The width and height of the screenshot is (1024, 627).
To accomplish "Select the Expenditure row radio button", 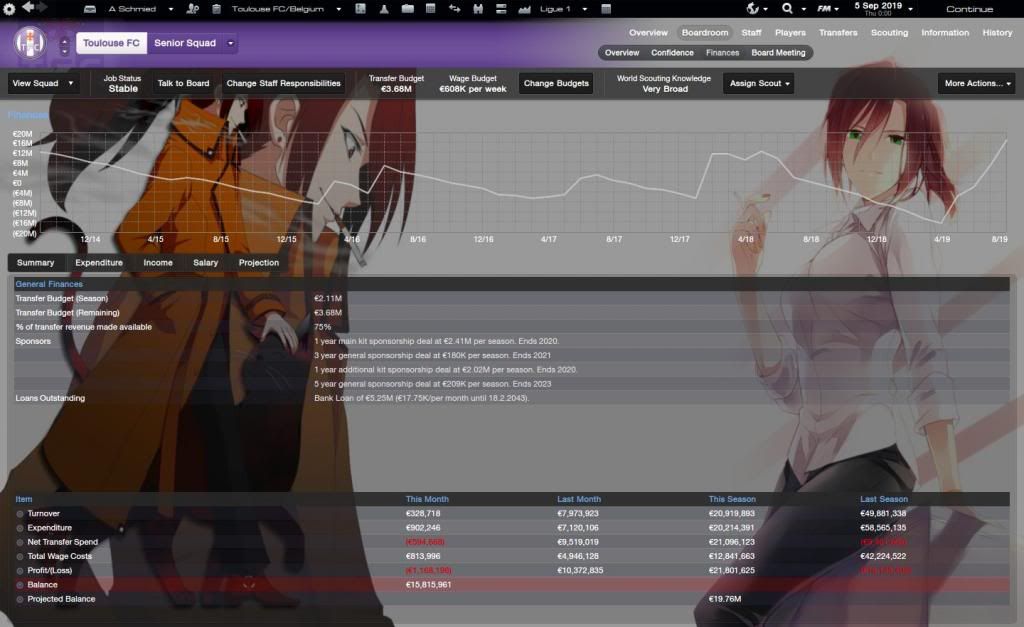I will pos(20,528).
